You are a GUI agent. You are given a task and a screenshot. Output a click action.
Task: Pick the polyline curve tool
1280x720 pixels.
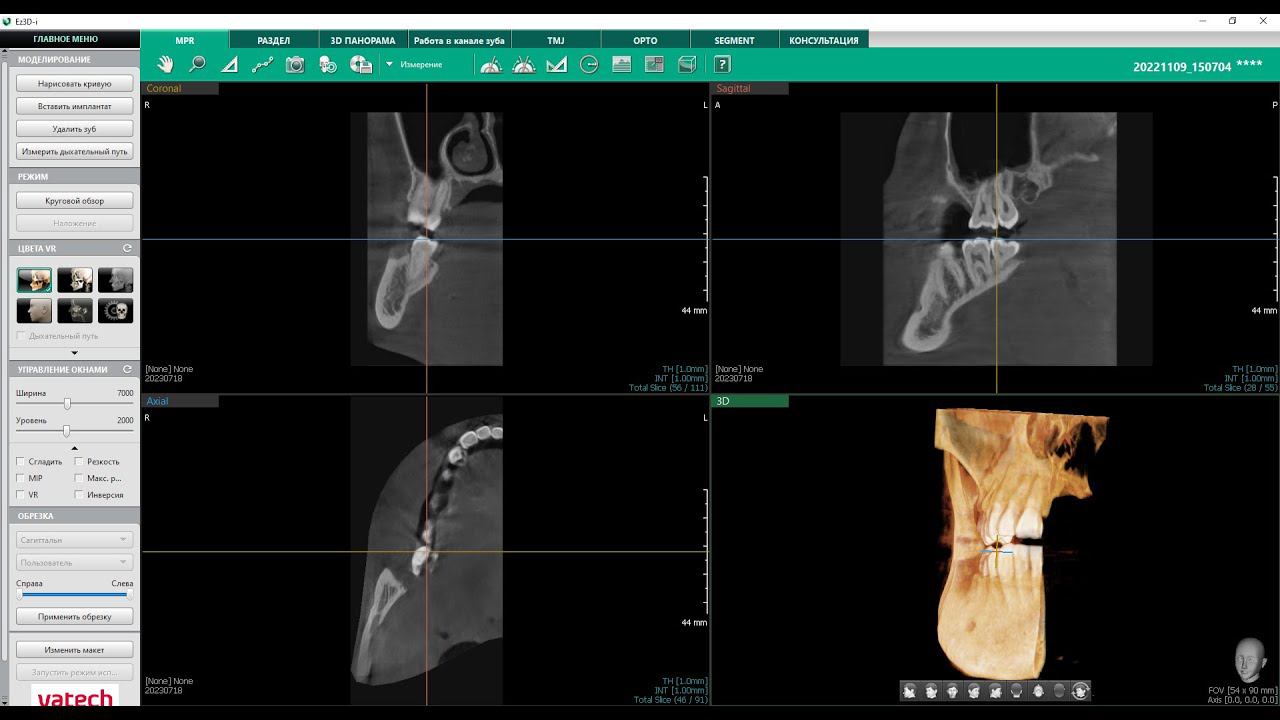point(262,64)
